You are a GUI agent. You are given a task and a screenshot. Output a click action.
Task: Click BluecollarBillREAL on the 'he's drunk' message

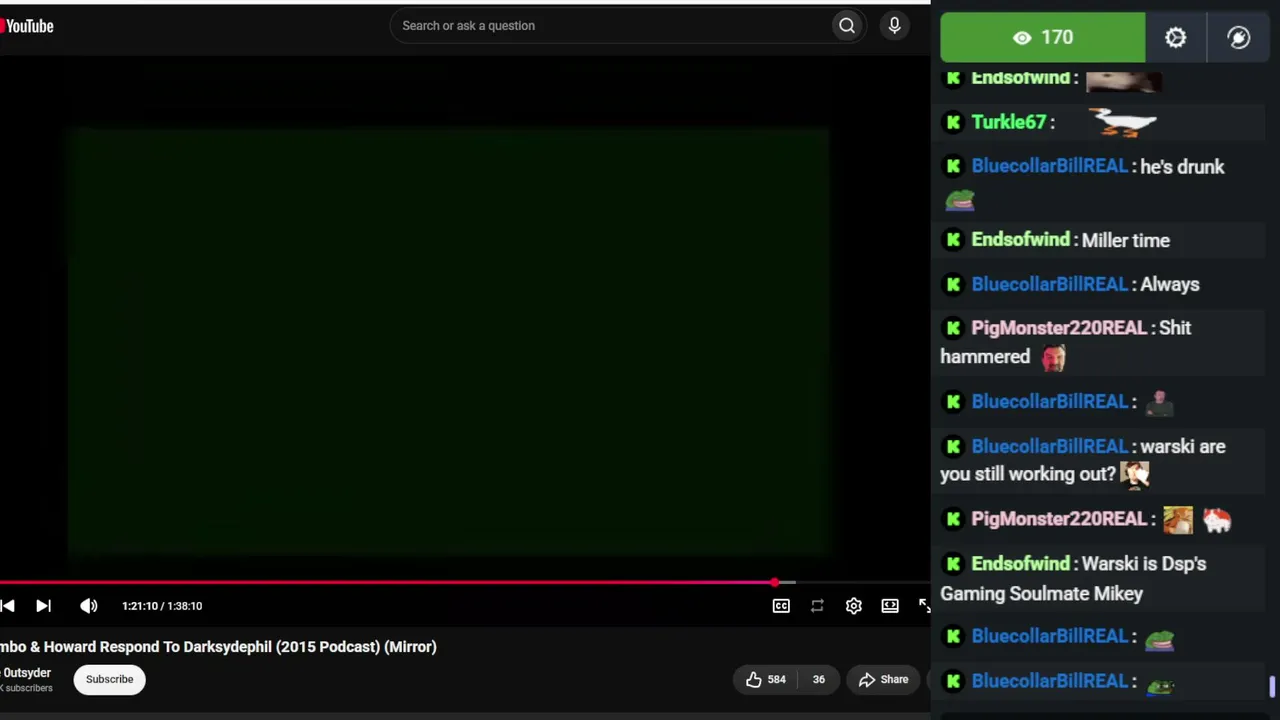tap(1050, 167)
